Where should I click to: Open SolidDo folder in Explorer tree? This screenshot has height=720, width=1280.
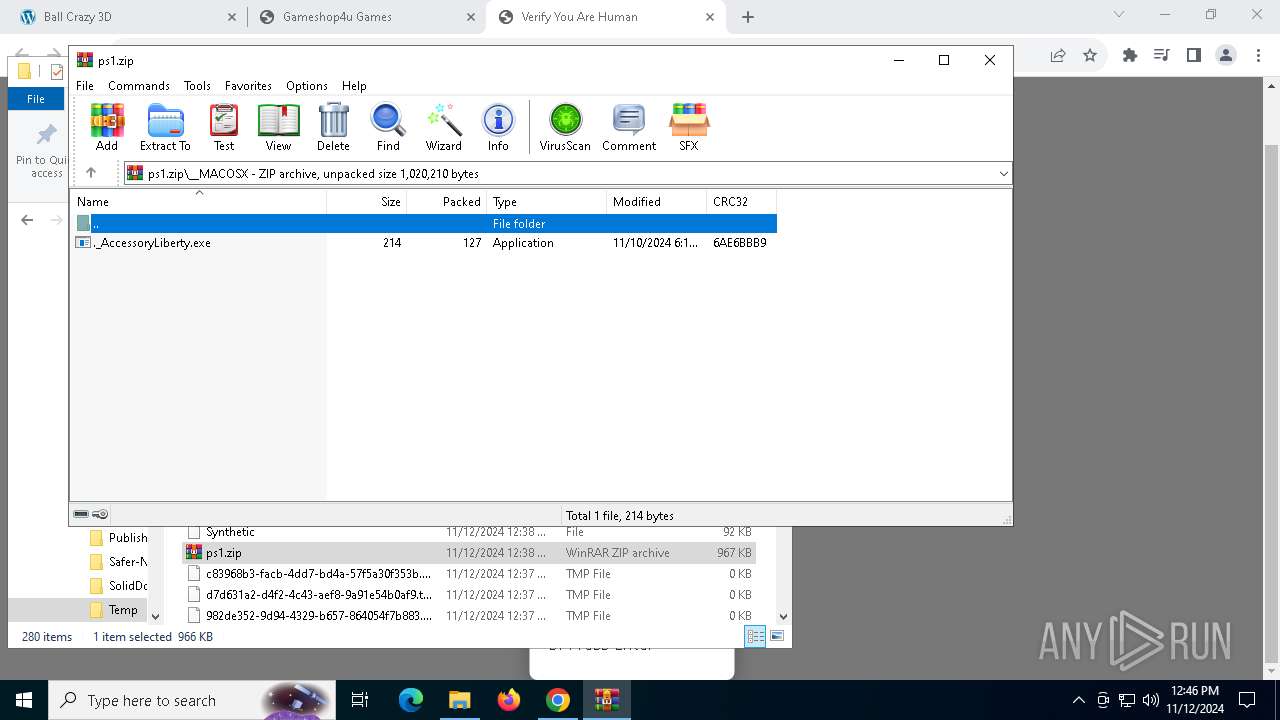click(x=117, y=586)
